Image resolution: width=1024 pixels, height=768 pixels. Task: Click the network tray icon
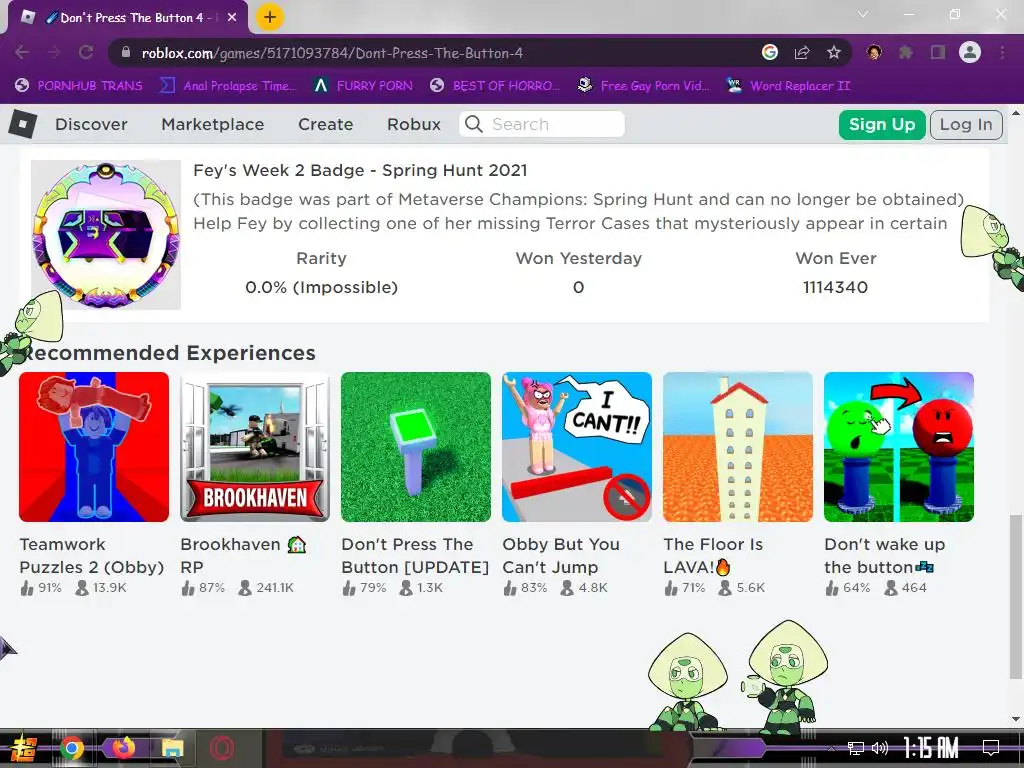pyautogui.click(x=855, y=748)
